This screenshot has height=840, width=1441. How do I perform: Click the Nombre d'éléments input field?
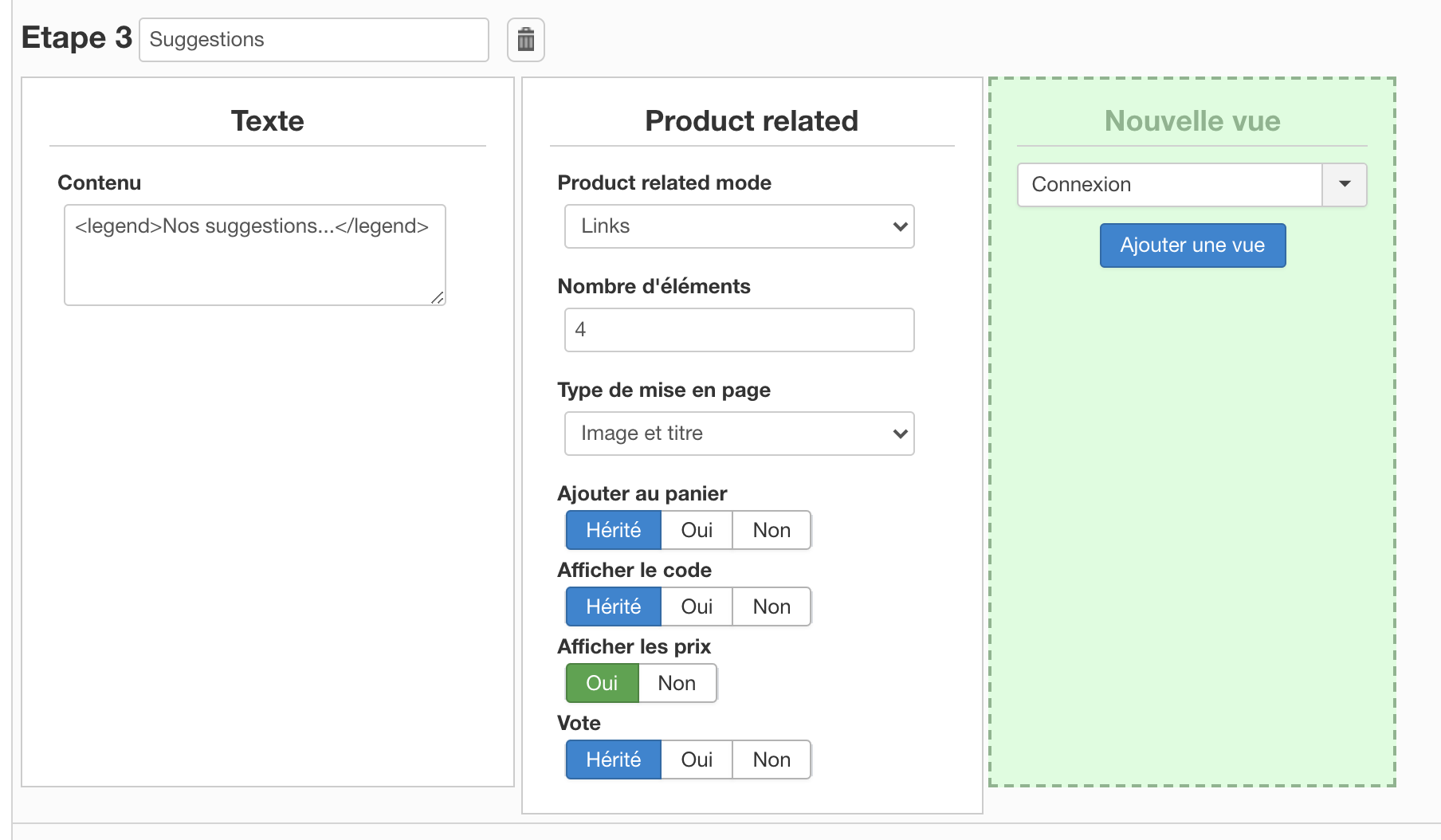tap(739, 330)
